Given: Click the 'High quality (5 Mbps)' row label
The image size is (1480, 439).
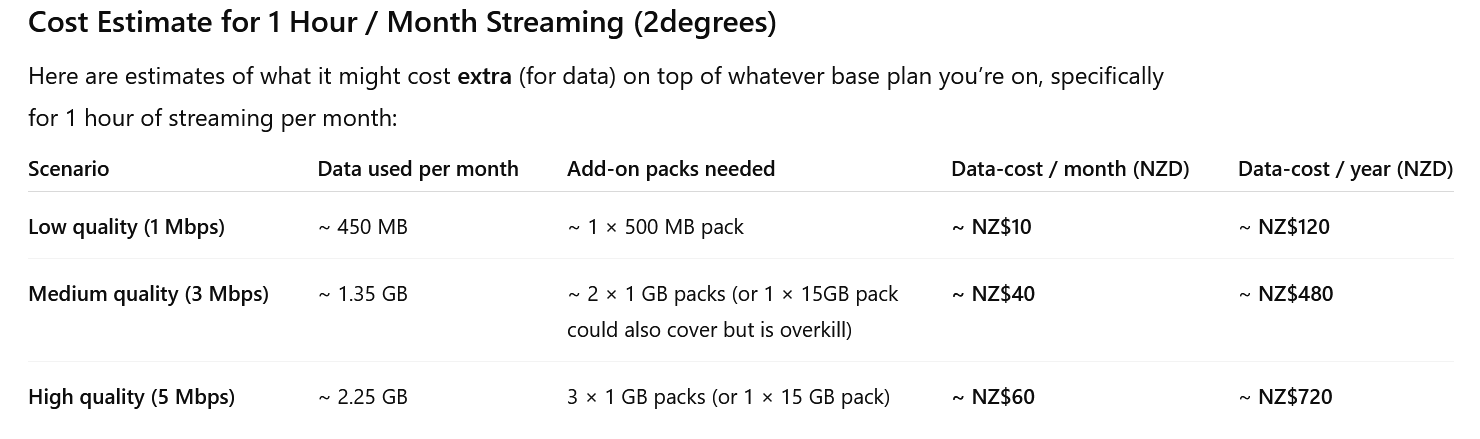Looking at the screenshot, I should (x=131, y=397).
